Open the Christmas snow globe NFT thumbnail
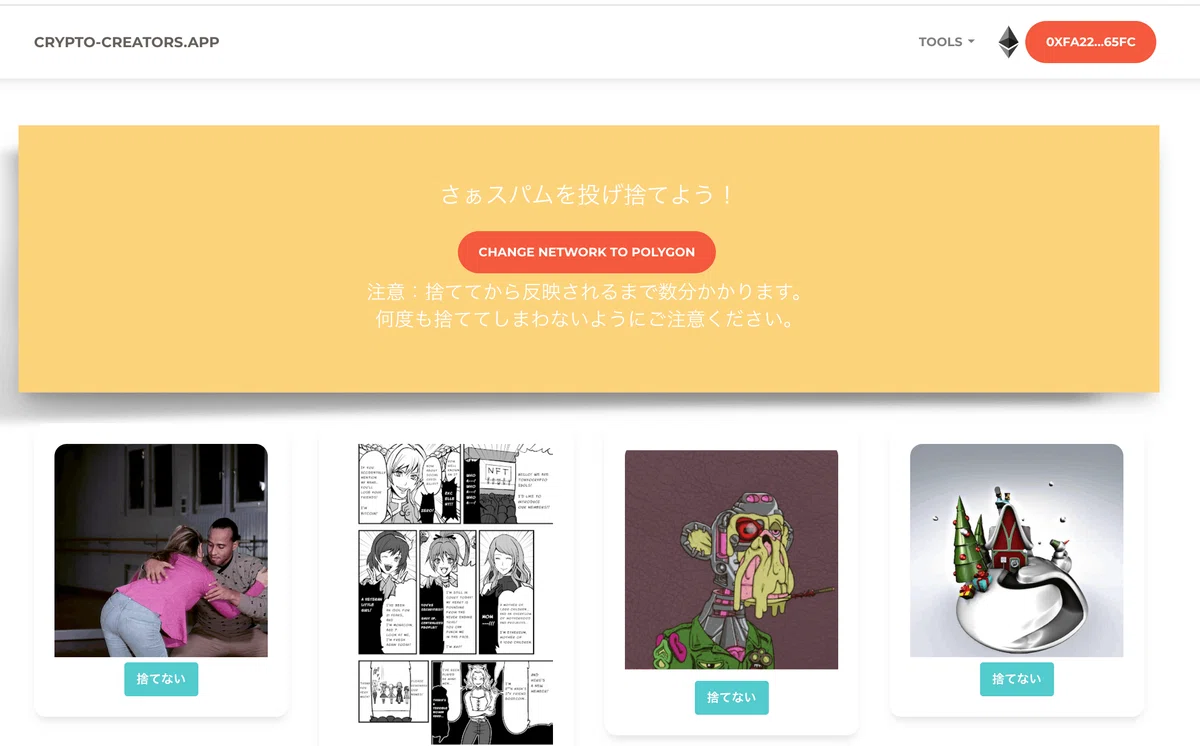The image size is (1200, 746). click(1017, 550)
